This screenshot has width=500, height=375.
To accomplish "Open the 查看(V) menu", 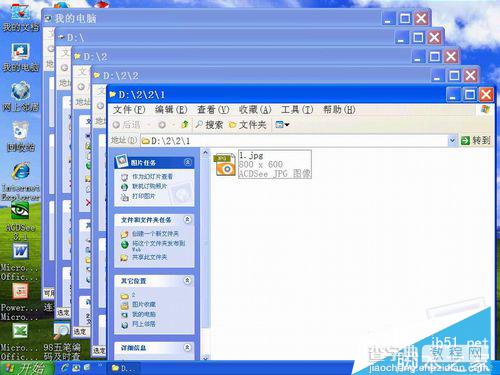I will point(213,109).
